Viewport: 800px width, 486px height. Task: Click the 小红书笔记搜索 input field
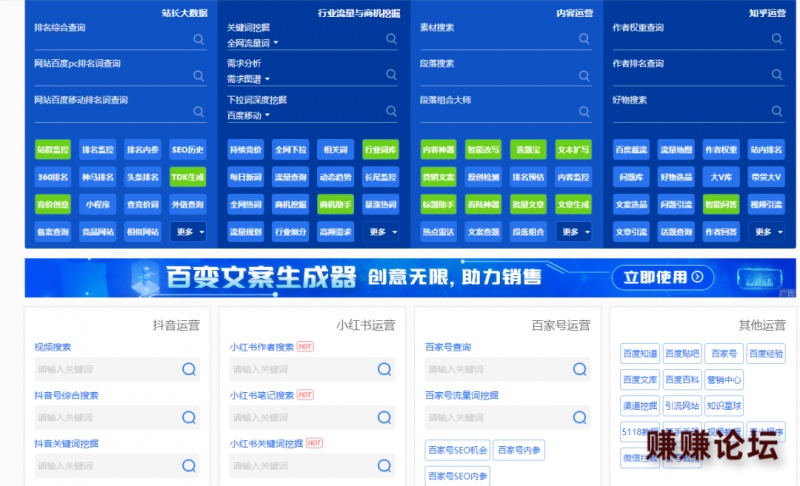312,418
